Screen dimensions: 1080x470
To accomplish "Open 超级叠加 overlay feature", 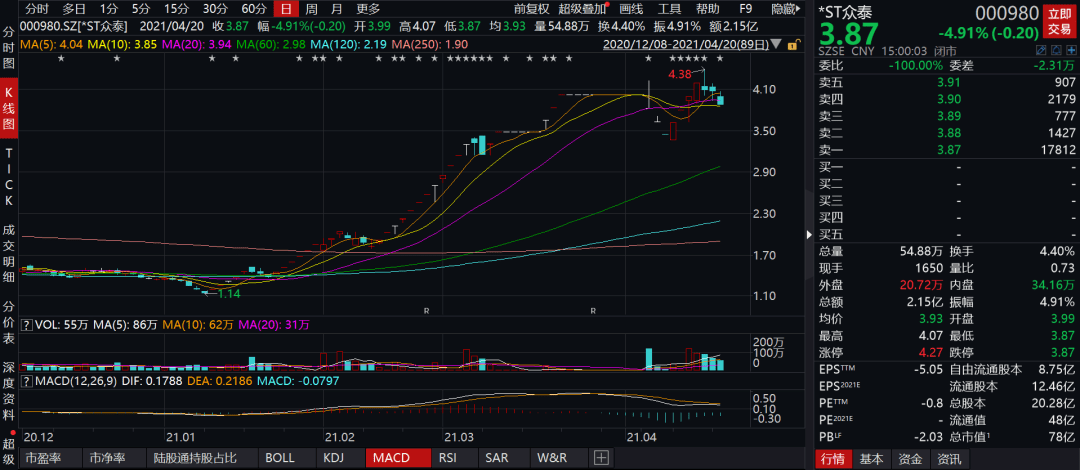I will pos(583,9).
